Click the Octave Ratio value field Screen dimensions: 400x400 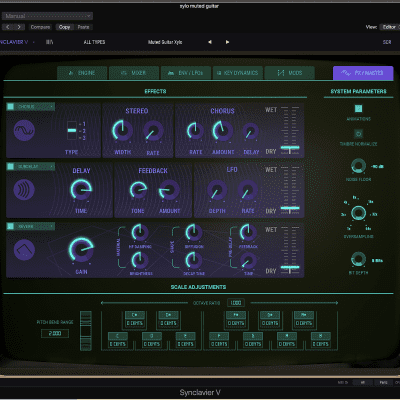click(x=236, y=303)
